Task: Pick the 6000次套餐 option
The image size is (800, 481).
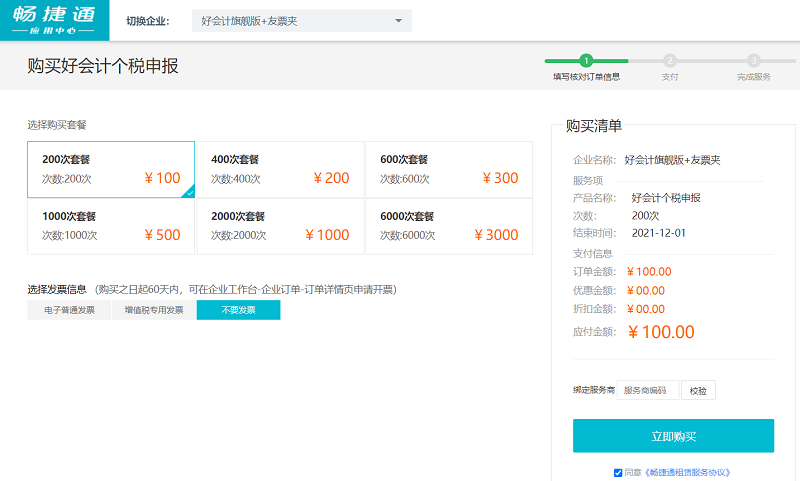Action: tap(449, 227)
